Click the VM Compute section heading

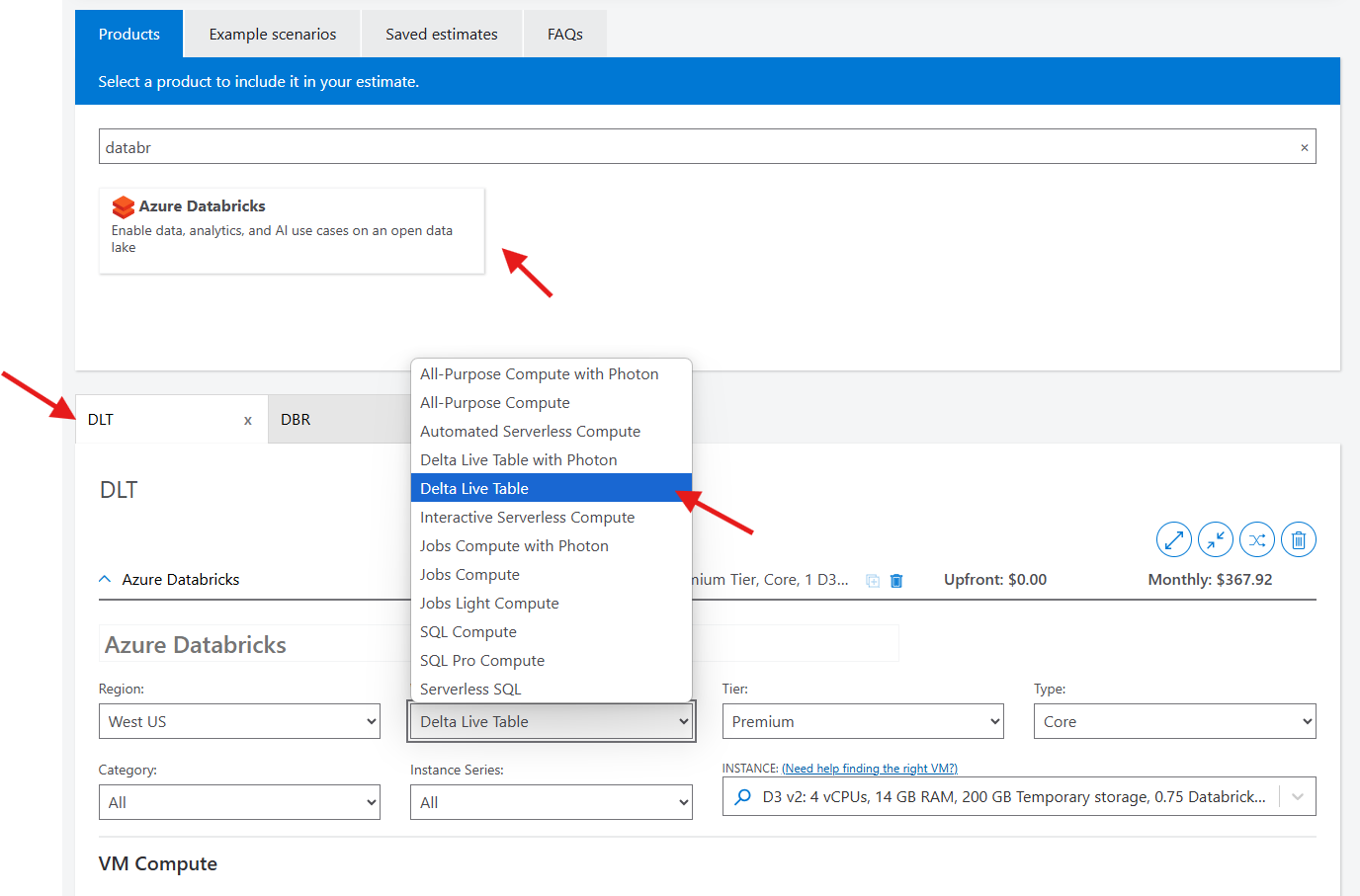point(158,863)
